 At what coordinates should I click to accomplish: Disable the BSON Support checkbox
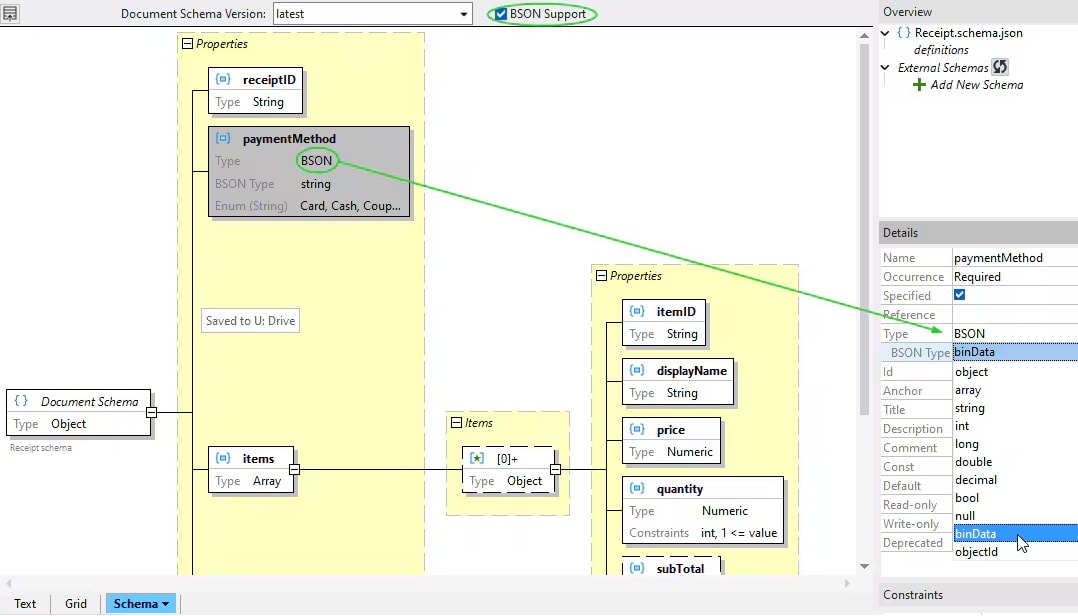click(x=501, y=14)
